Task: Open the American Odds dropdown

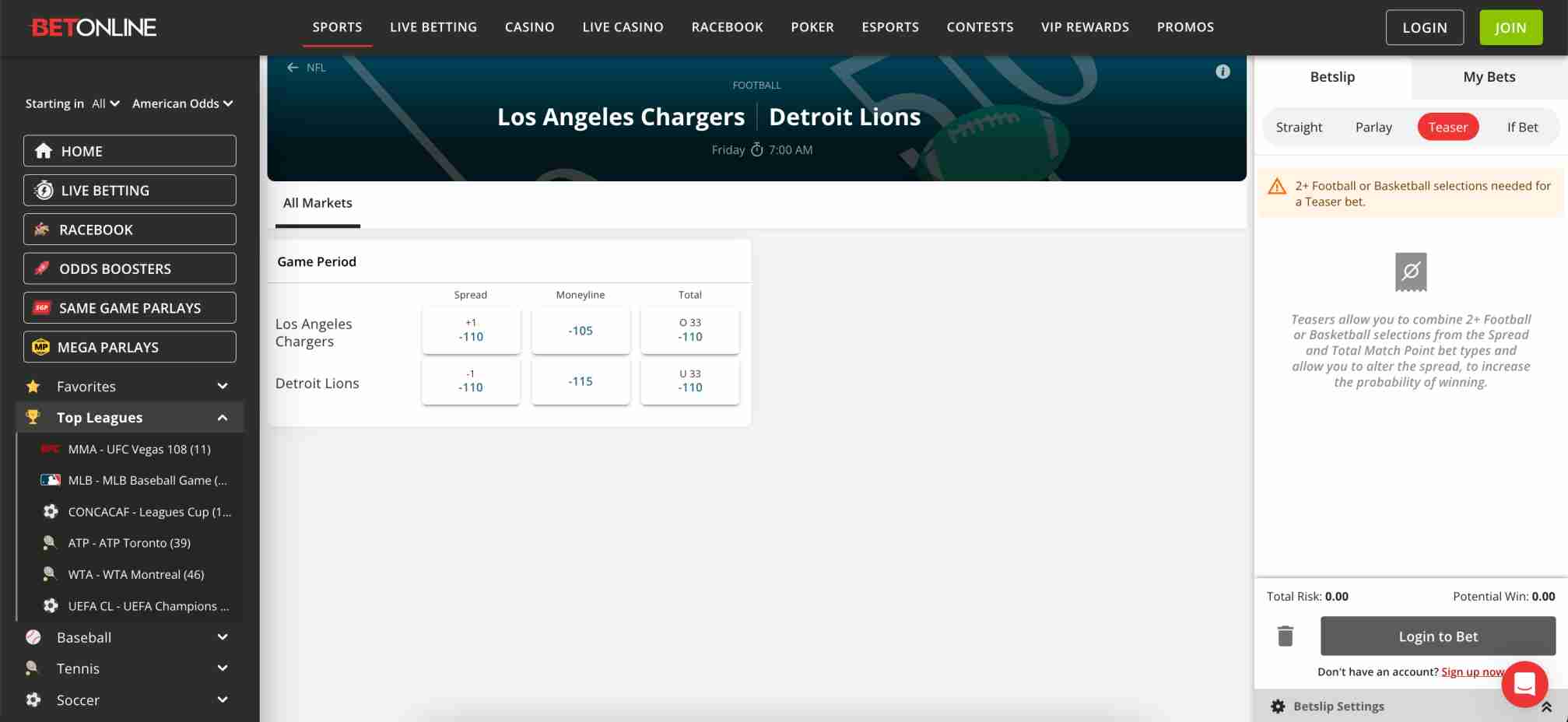Action: (x=182, y=103)
